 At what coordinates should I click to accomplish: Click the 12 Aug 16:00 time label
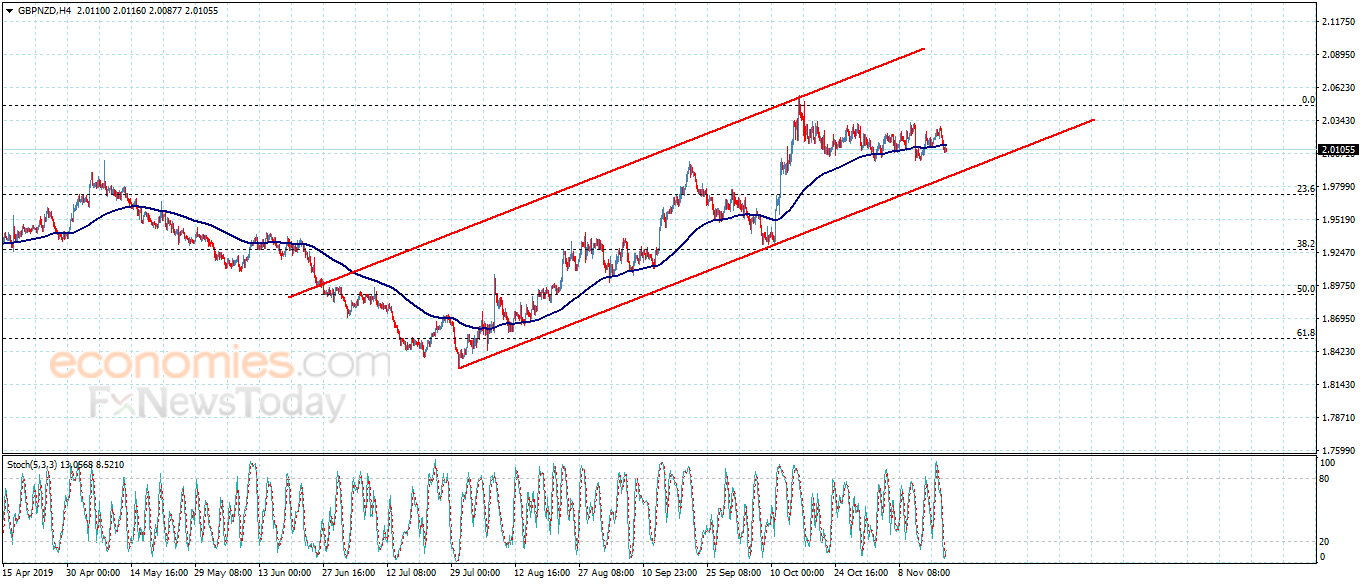pos(543,574)
